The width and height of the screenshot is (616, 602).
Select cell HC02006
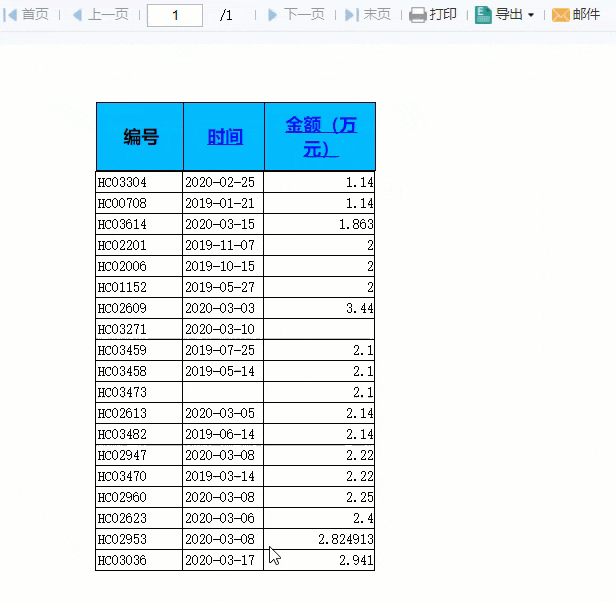(x=139, y=266)
